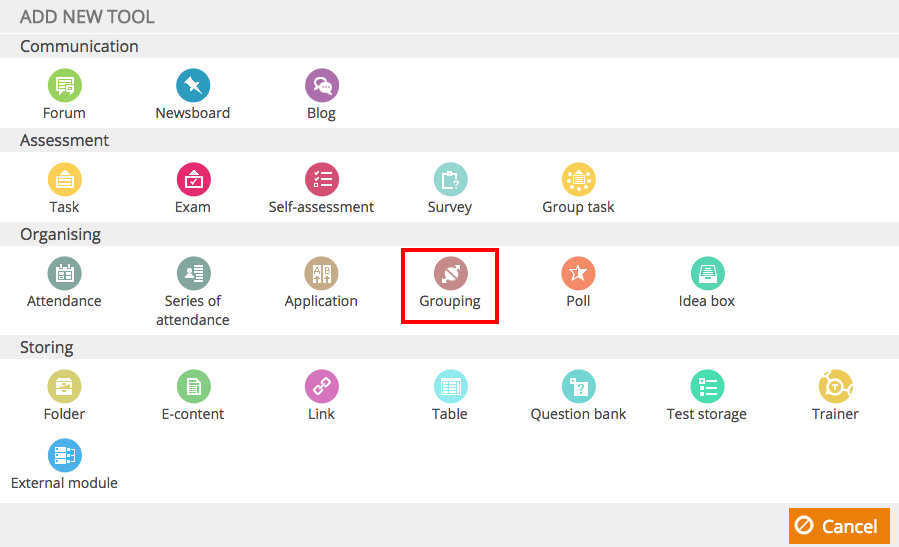Choose the Attendance tool icon
Viewport: 899px width, 547px height.
pos(64,274)
